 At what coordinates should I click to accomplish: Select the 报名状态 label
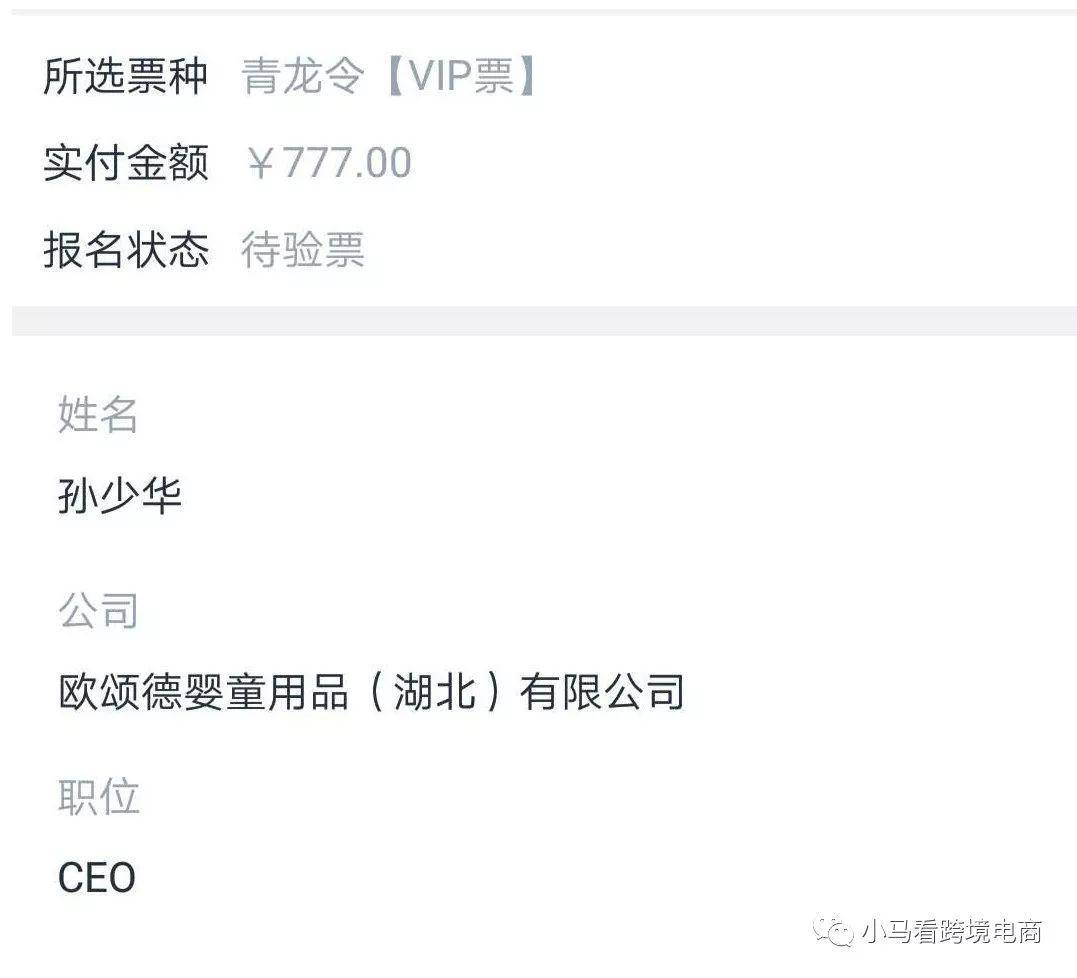click(x=125, y=249)
